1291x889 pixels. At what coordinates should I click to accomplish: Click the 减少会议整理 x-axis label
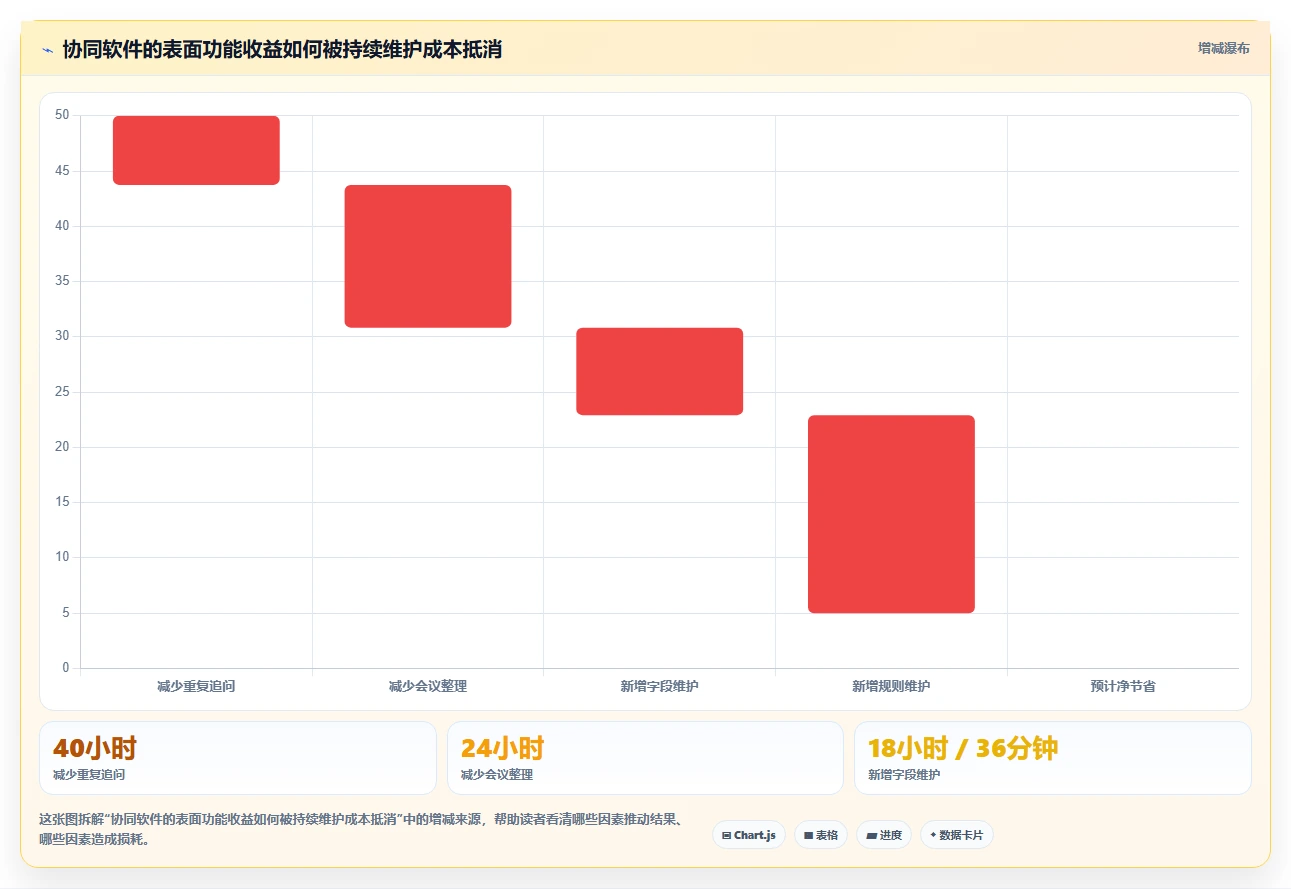pyautogui.click(x=428, y=686)
